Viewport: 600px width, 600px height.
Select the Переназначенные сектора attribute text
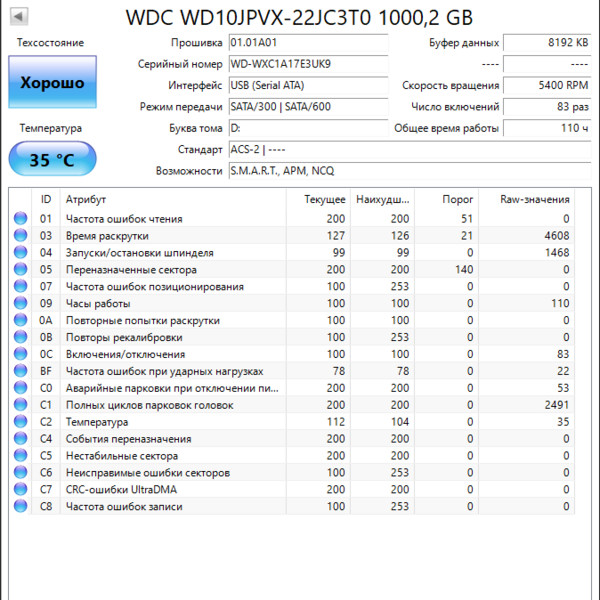tap(131, 270)
